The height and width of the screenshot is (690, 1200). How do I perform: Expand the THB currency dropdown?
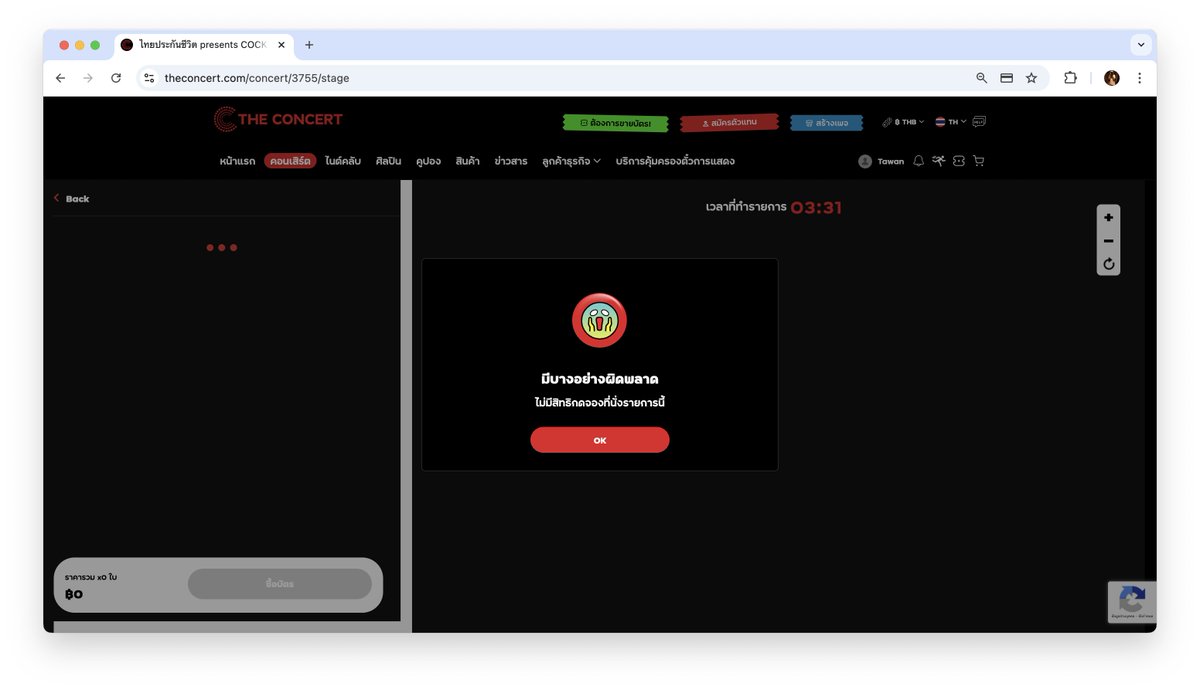point(903,122)
